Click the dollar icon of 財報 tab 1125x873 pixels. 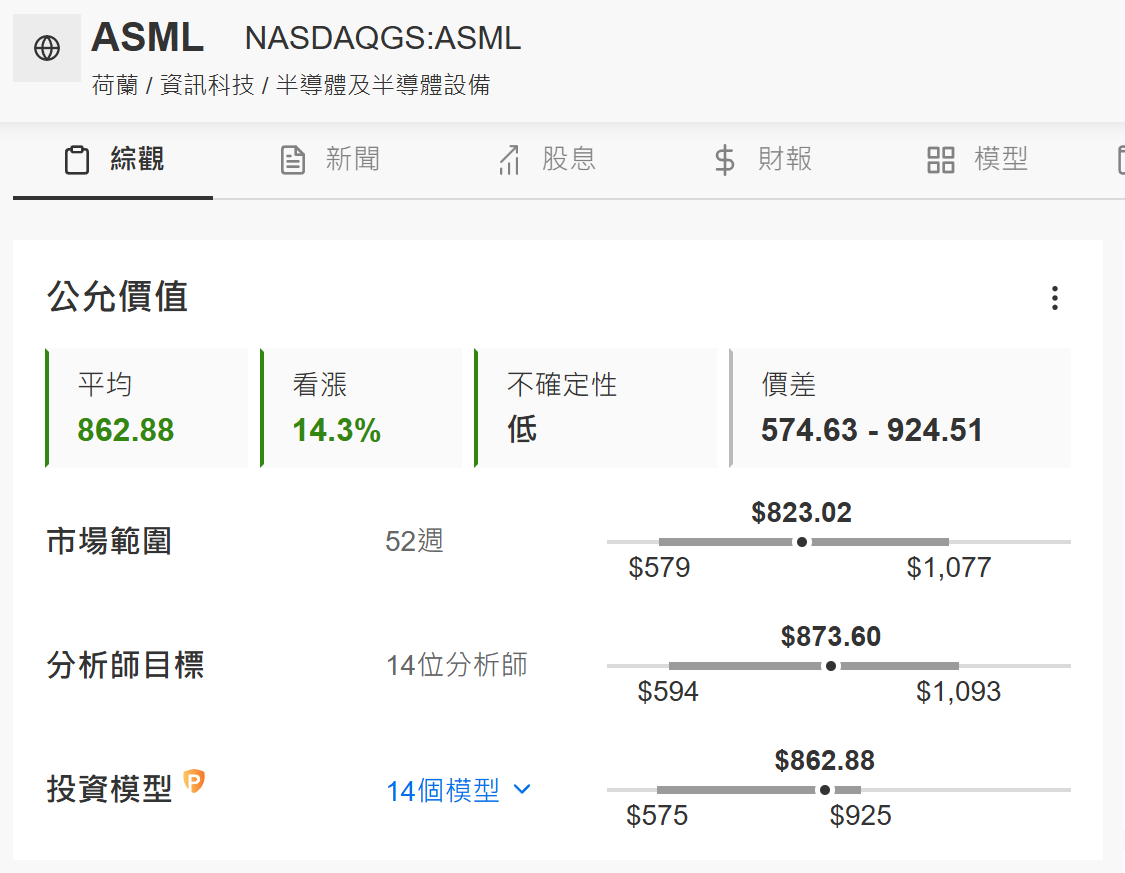pyautogui.click(x=725, y=160)
